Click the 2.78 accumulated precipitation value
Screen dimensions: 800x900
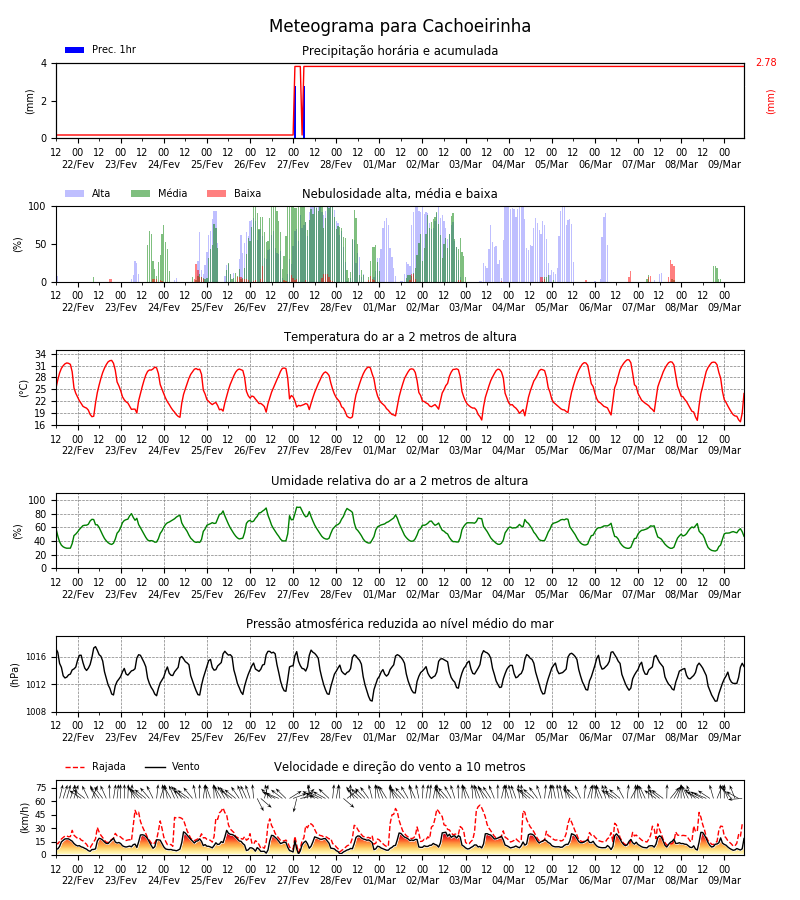pyautogui.click(x=766, y=63)
